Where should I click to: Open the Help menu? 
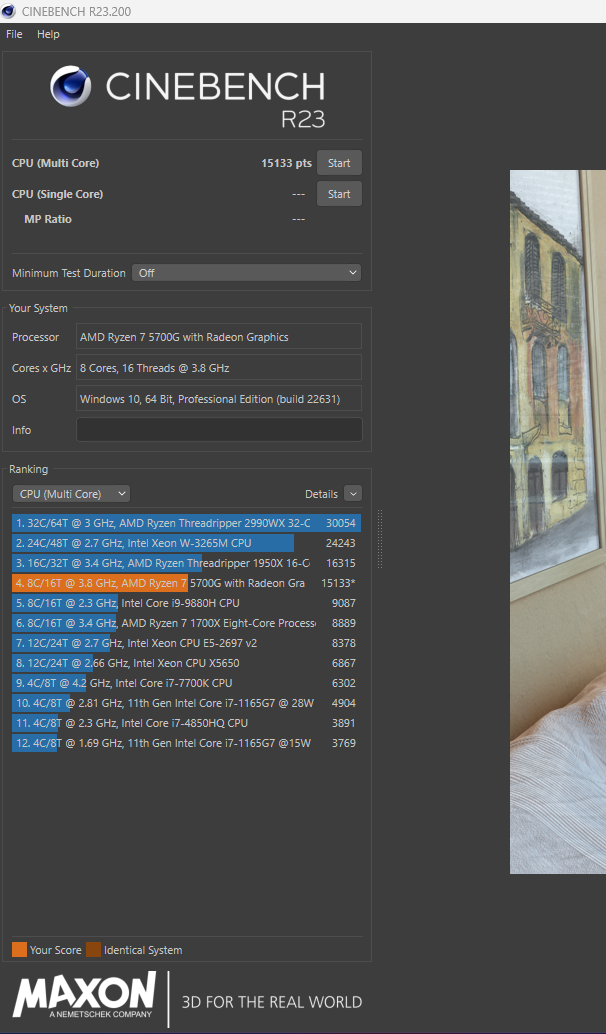48,34
